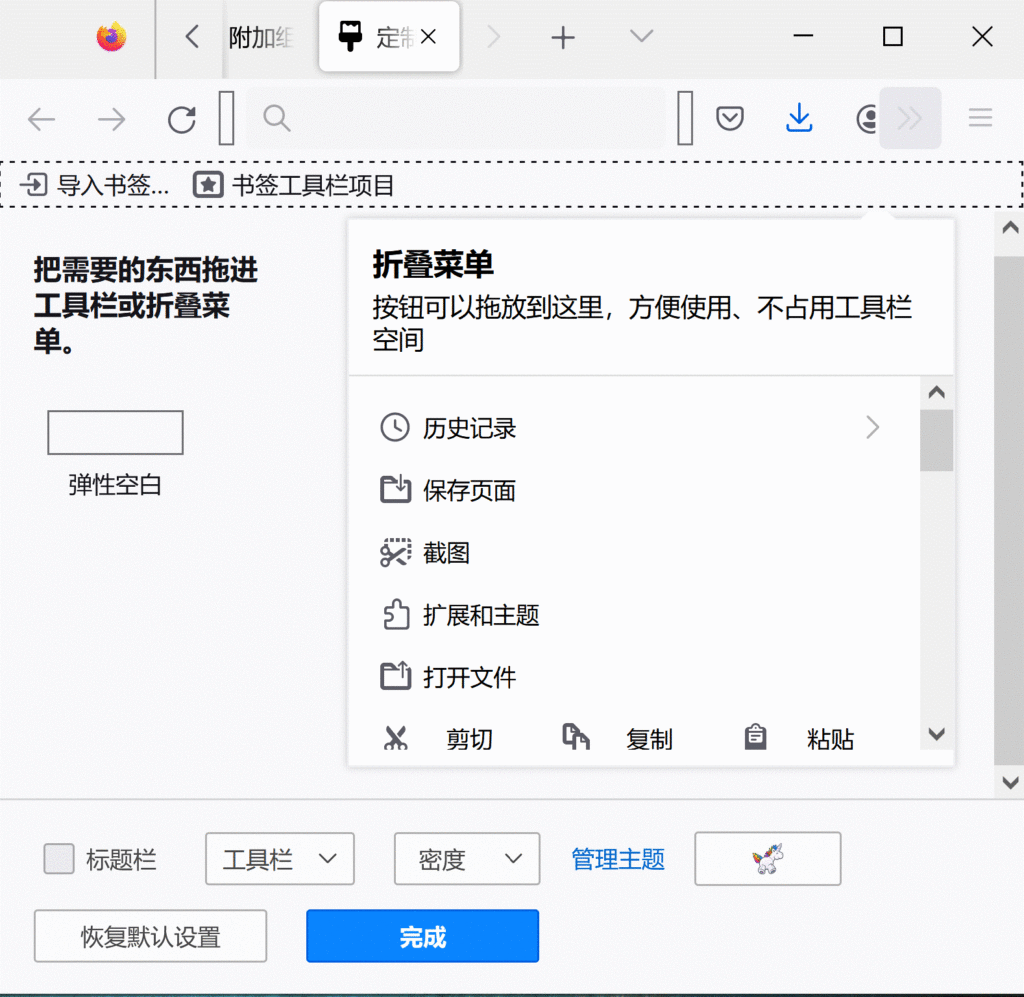Viewport: 1024px width, 997px height.
Task: Open the 密度 dropdown
Action: point(466,859)
